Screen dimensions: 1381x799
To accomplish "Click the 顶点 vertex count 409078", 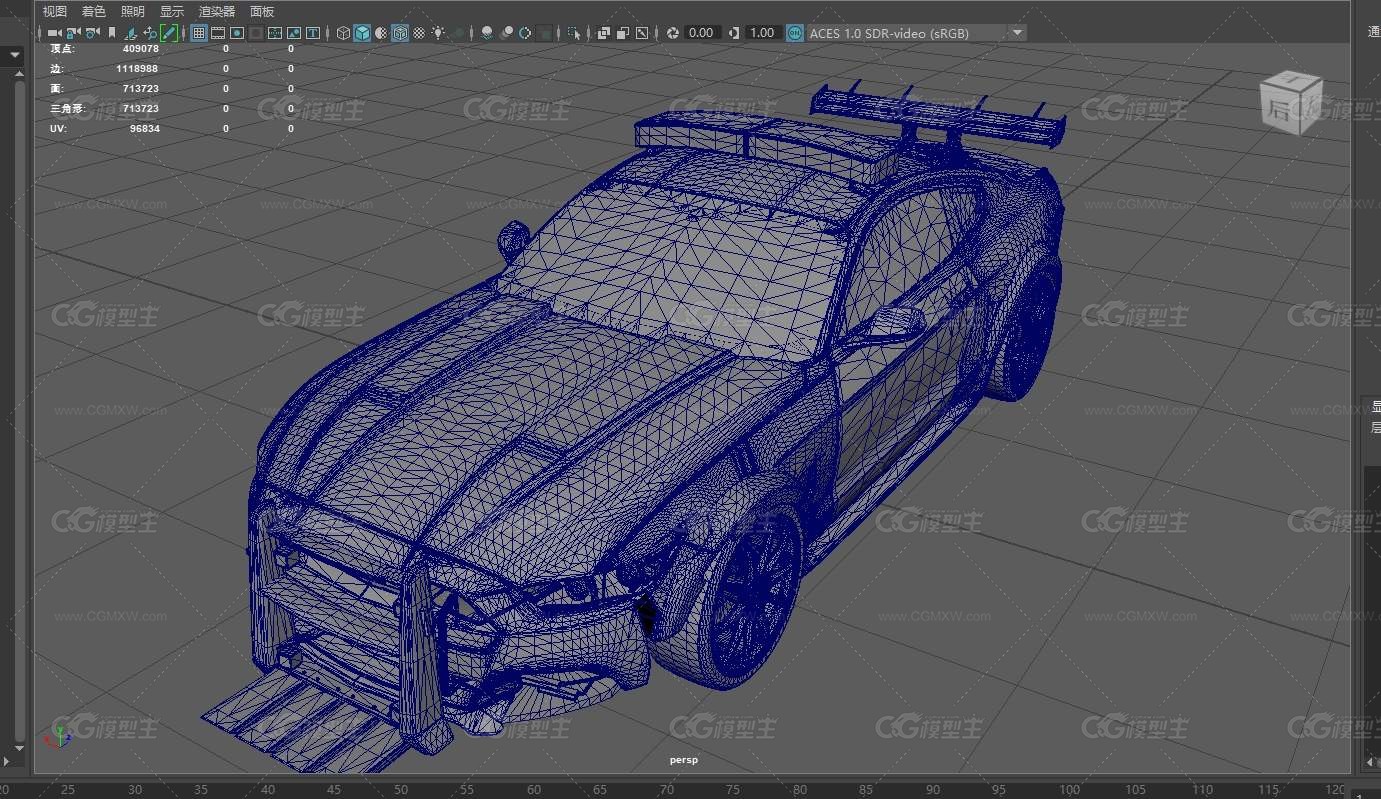I will [x=140, y=48].
